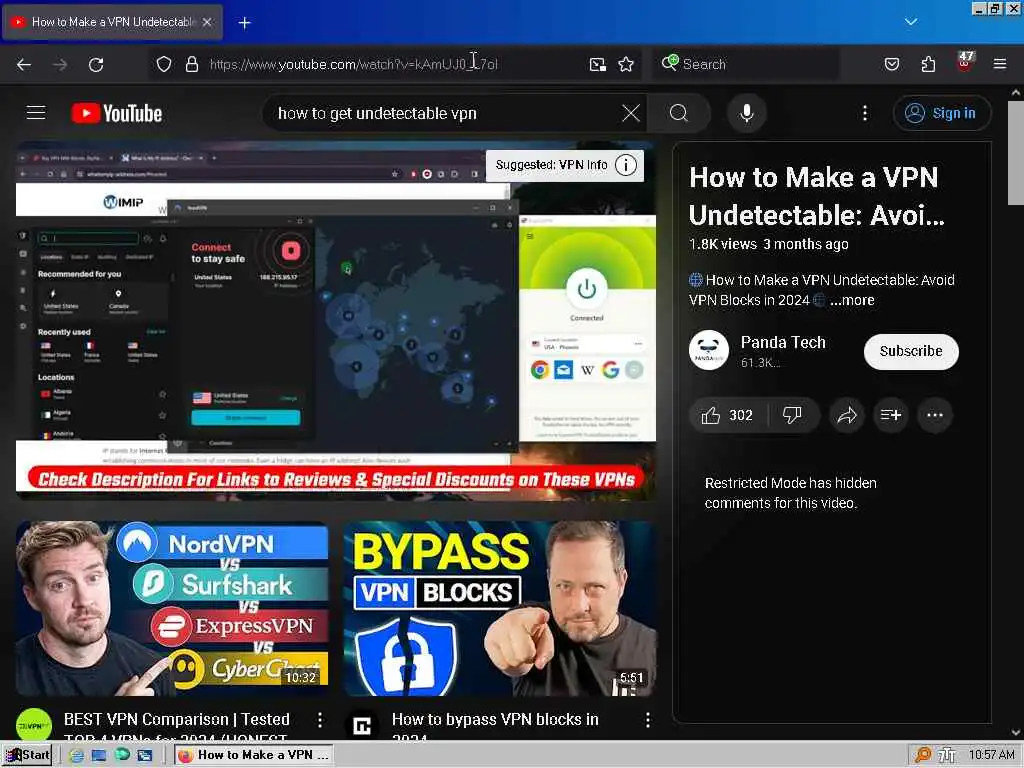This screenshot has height=768, width=1024.
Task: Open Save to Pocket icon
Action: tap(892, 64)
